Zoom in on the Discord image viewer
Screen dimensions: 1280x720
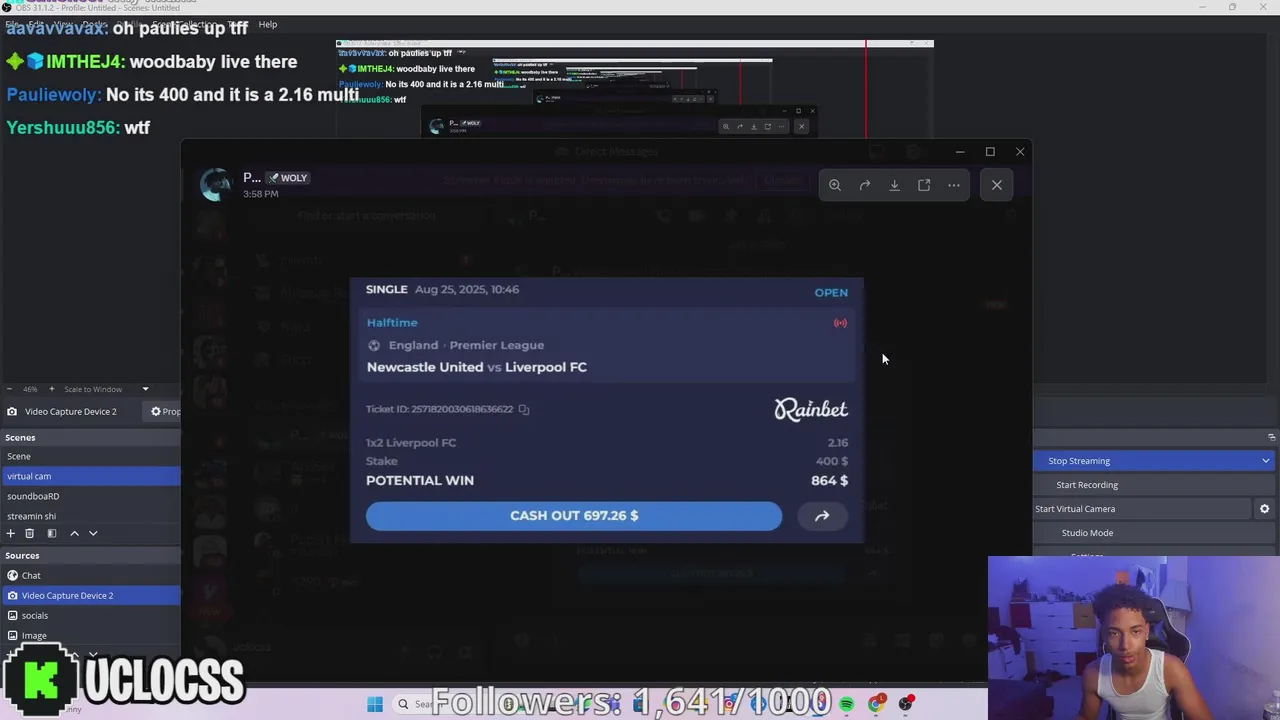pos(835,185)
